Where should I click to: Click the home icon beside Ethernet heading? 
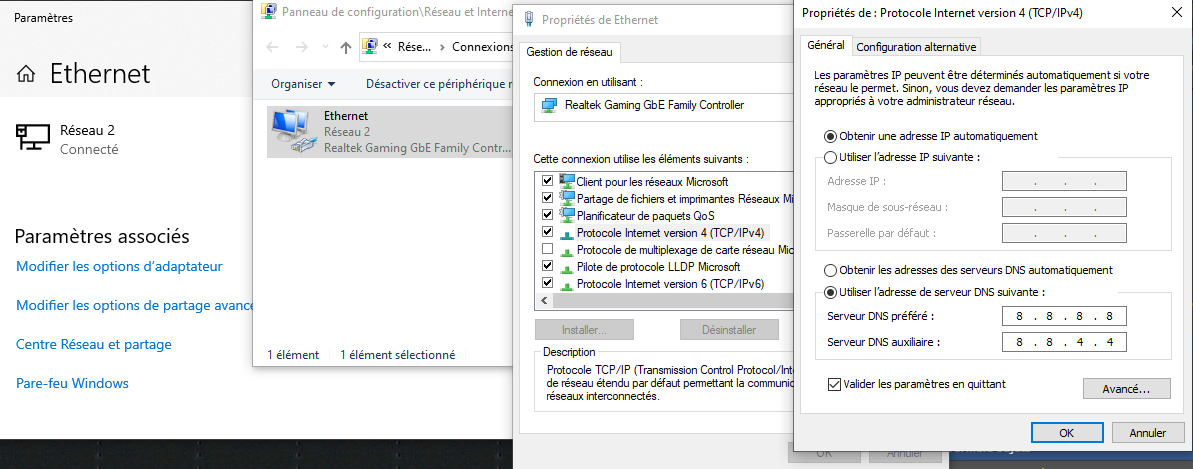click(x=27, y=74)
